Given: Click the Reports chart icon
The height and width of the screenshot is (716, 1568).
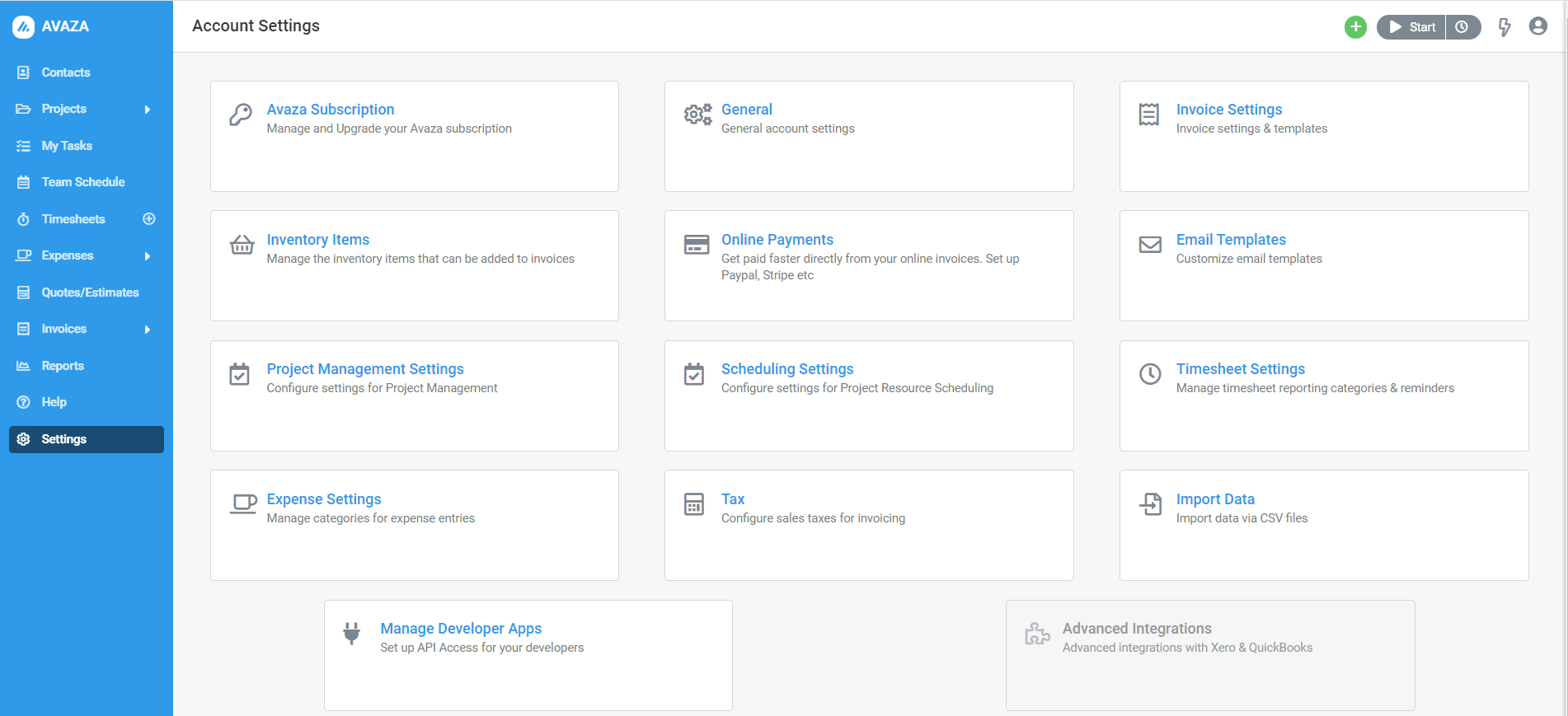Looking at the screenshot, I should [23, 366].
